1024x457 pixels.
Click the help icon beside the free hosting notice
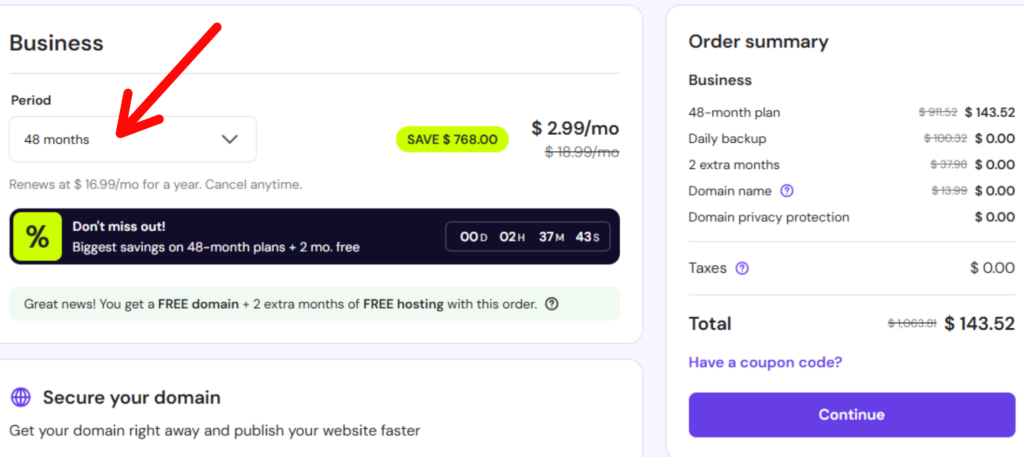pos(552,304)
